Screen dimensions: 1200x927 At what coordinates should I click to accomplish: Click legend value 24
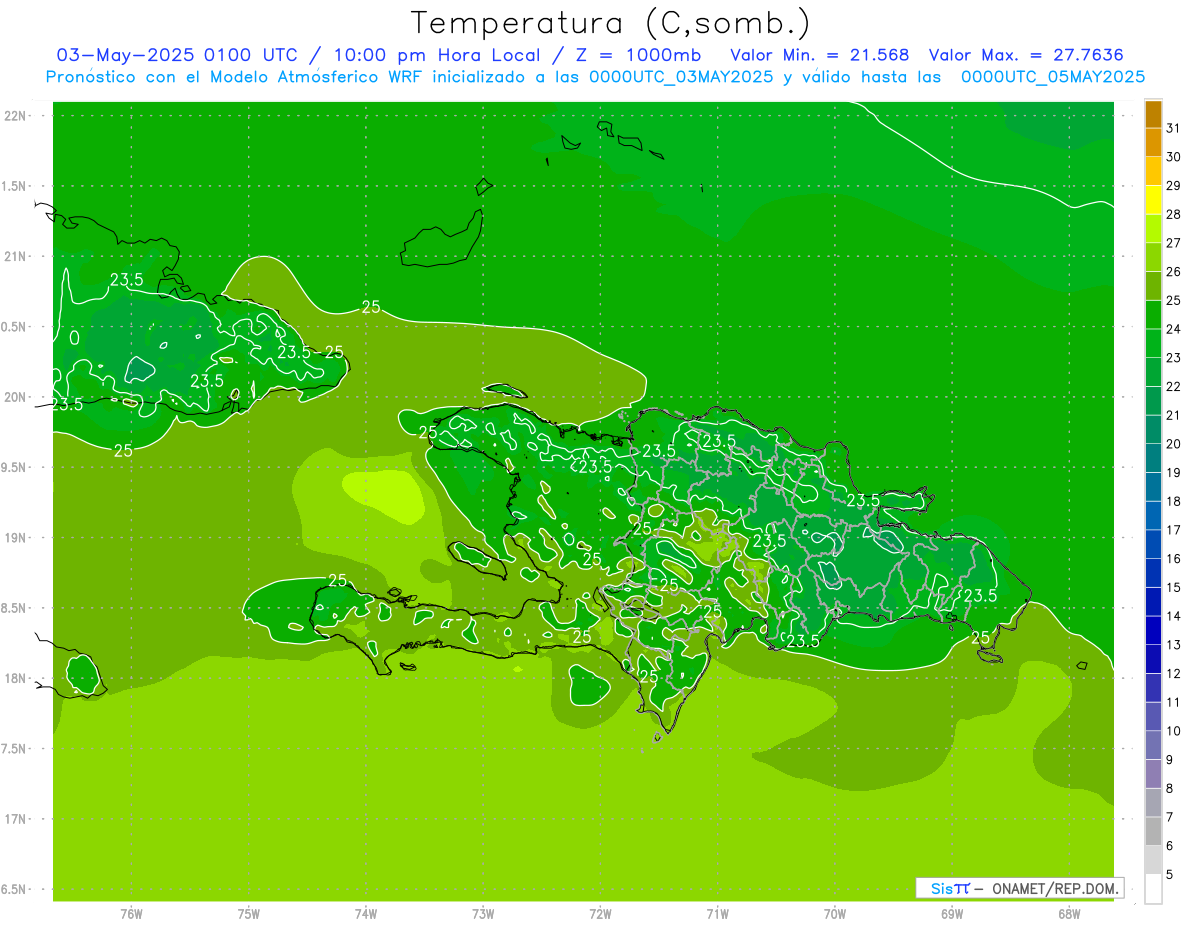coord(1174,328)
